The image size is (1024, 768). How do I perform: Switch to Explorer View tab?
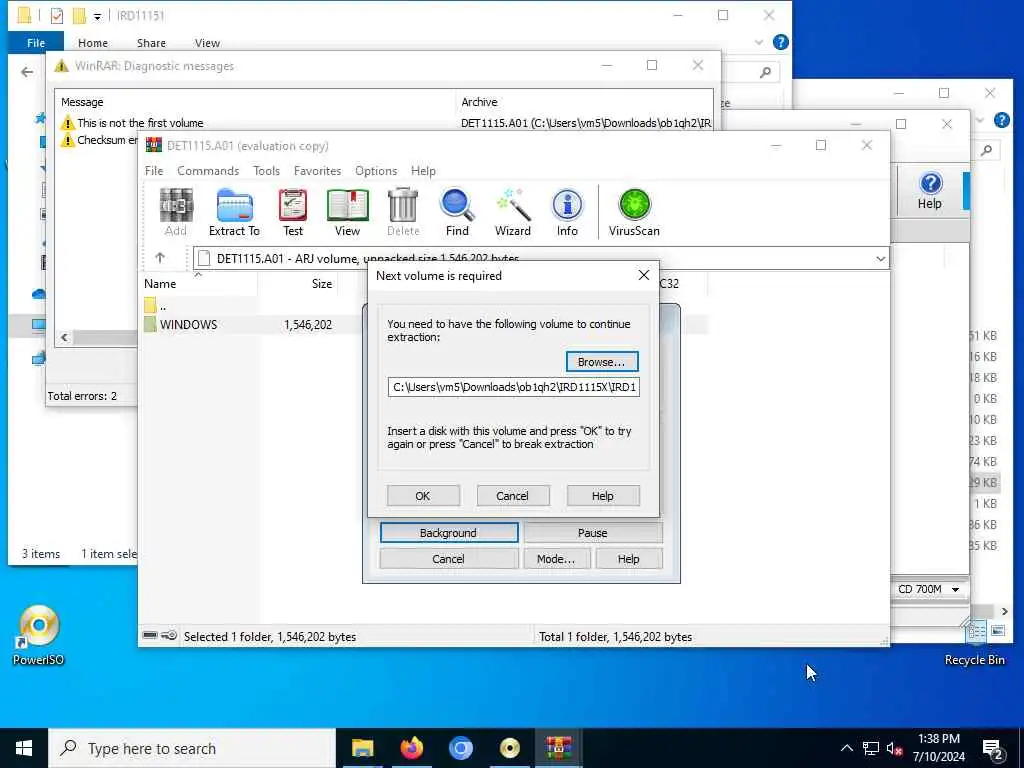[207, 43]
